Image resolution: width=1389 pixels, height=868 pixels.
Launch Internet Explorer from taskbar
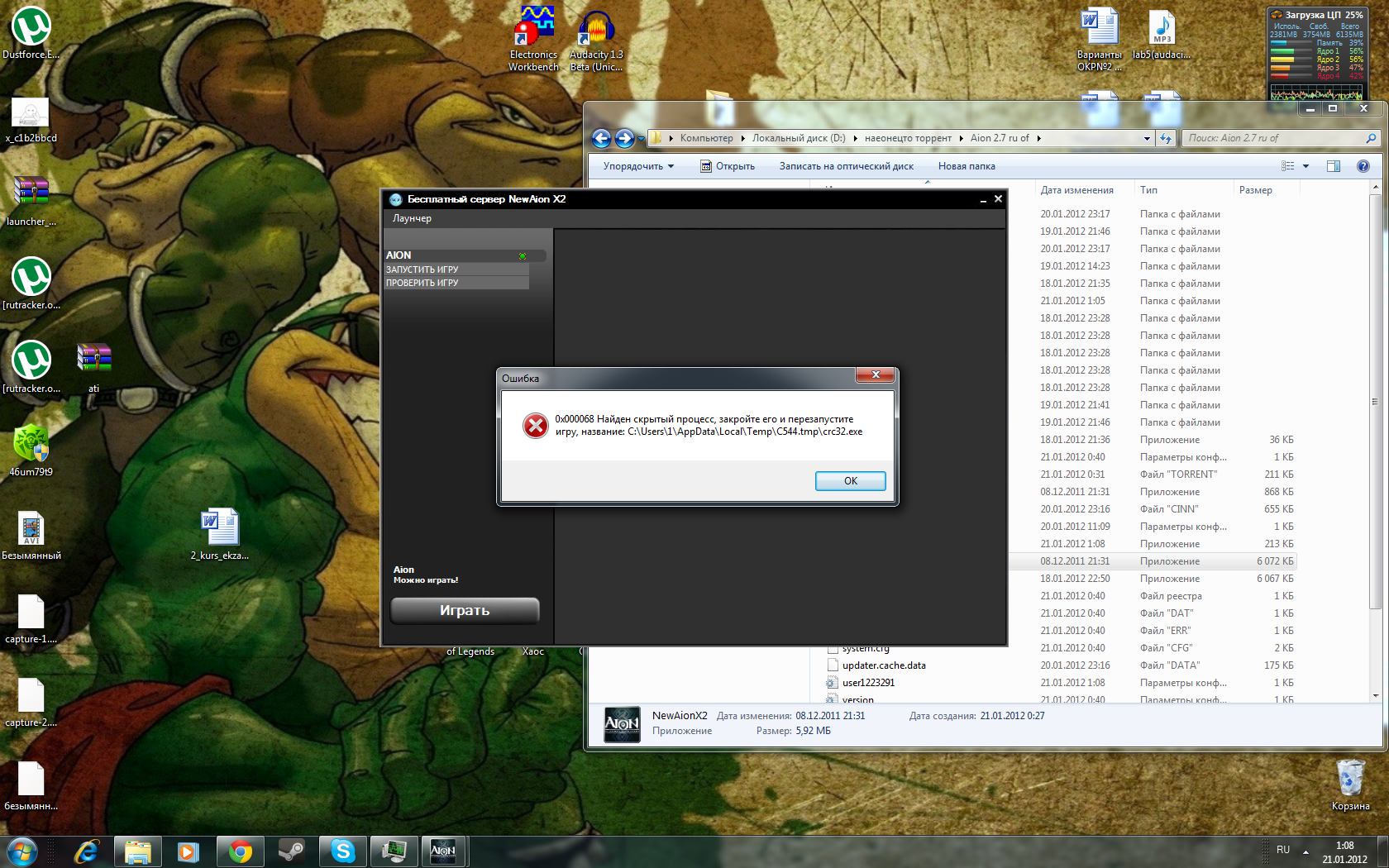coord(86,851)
